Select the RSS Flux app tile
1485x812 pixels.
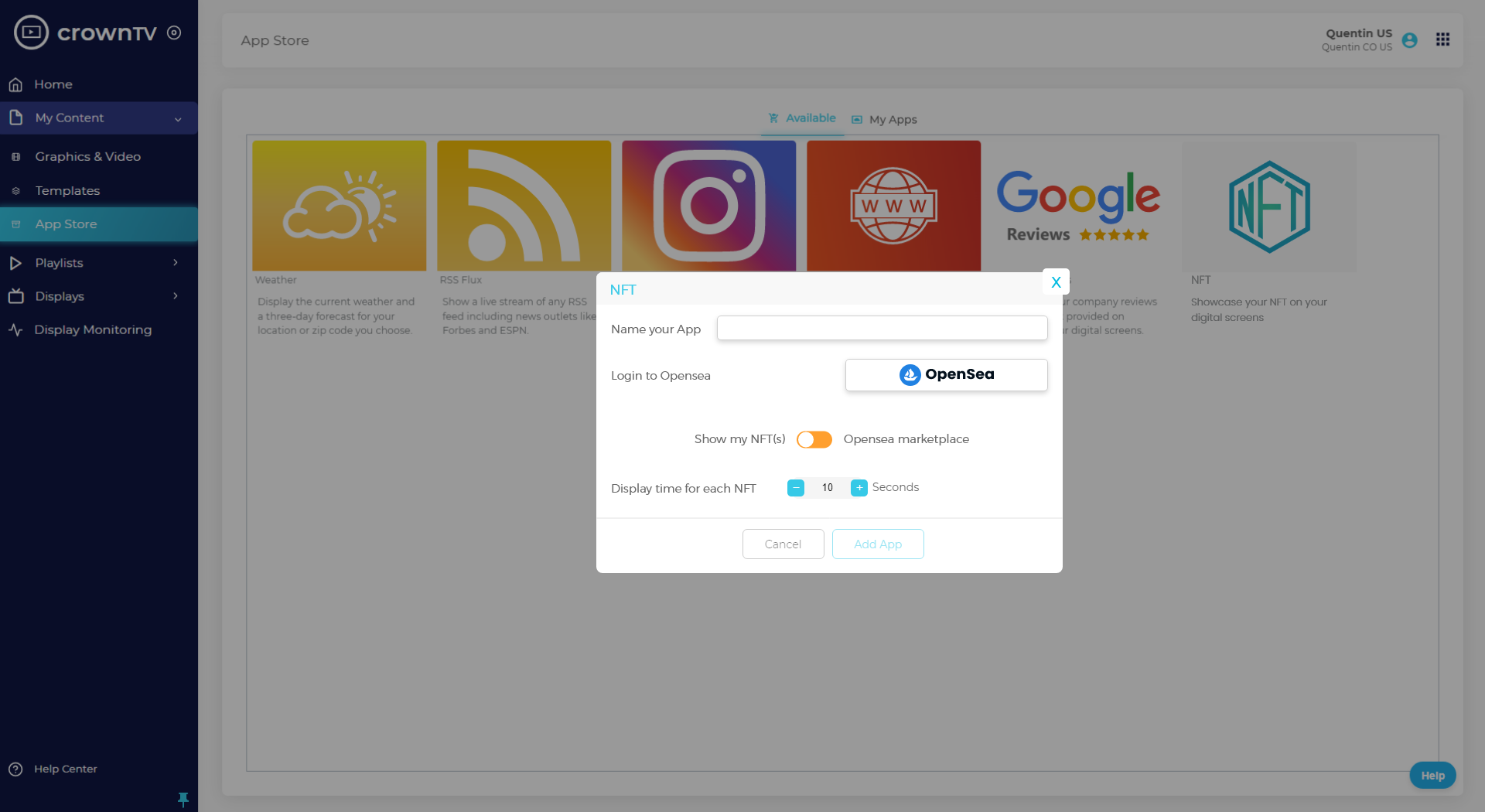(524, 206)
